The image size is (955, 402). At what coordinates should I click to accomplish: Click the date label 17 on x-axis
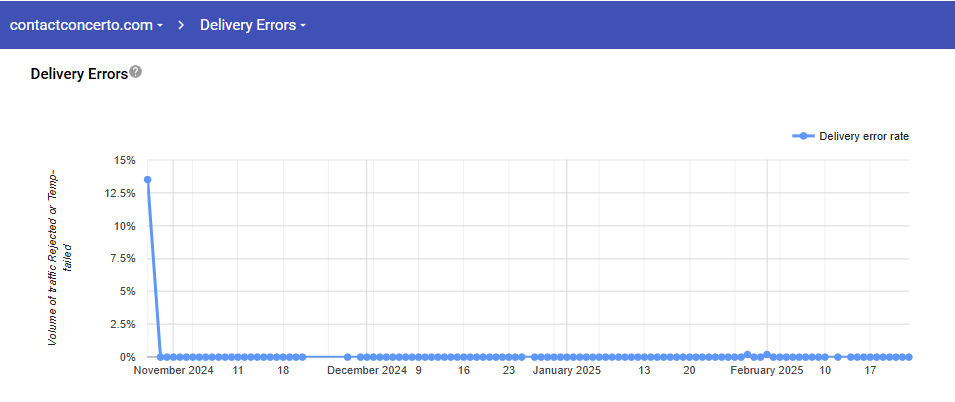(x=870, y=370)
